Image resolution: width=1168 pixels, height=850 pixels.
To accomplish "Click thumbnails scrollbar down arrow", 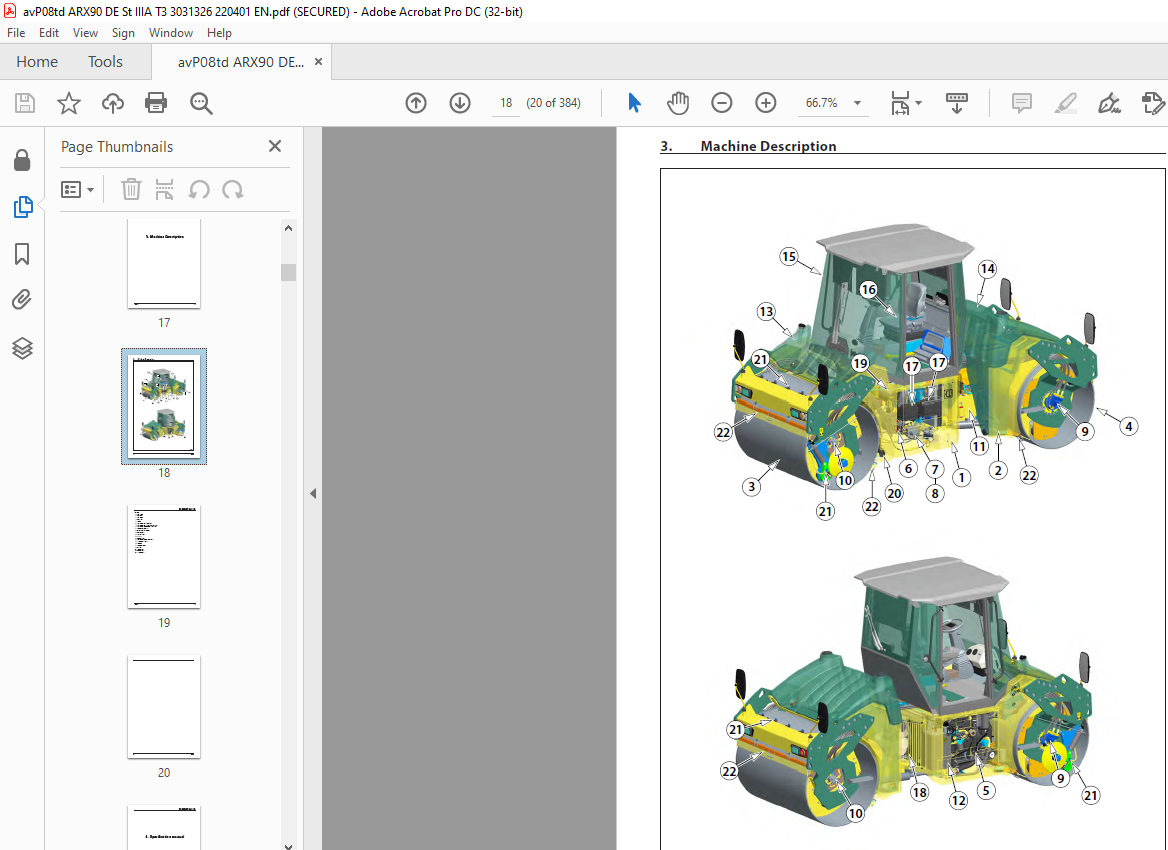I will coord(288,845).
